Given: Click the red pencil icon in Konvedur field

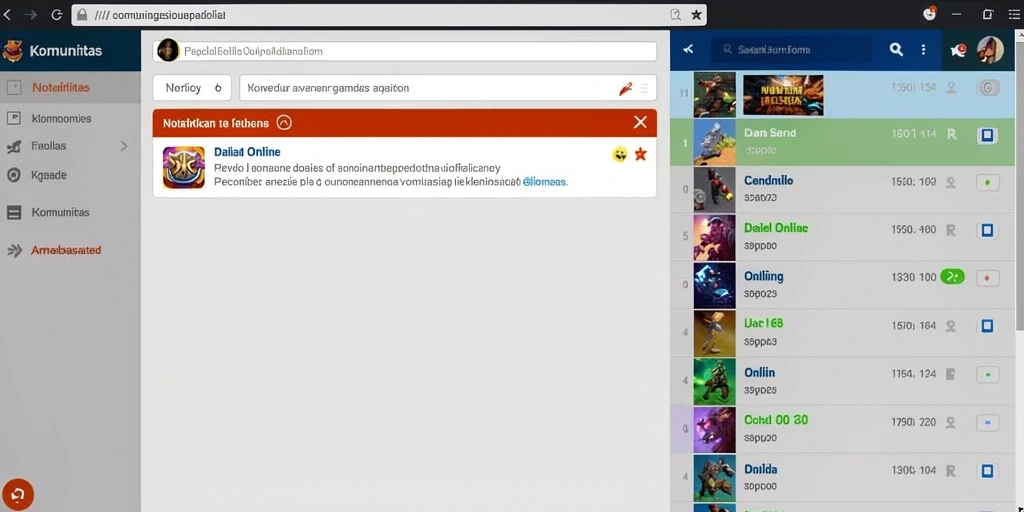Looking at the screenshot, I should pos(625,89).
